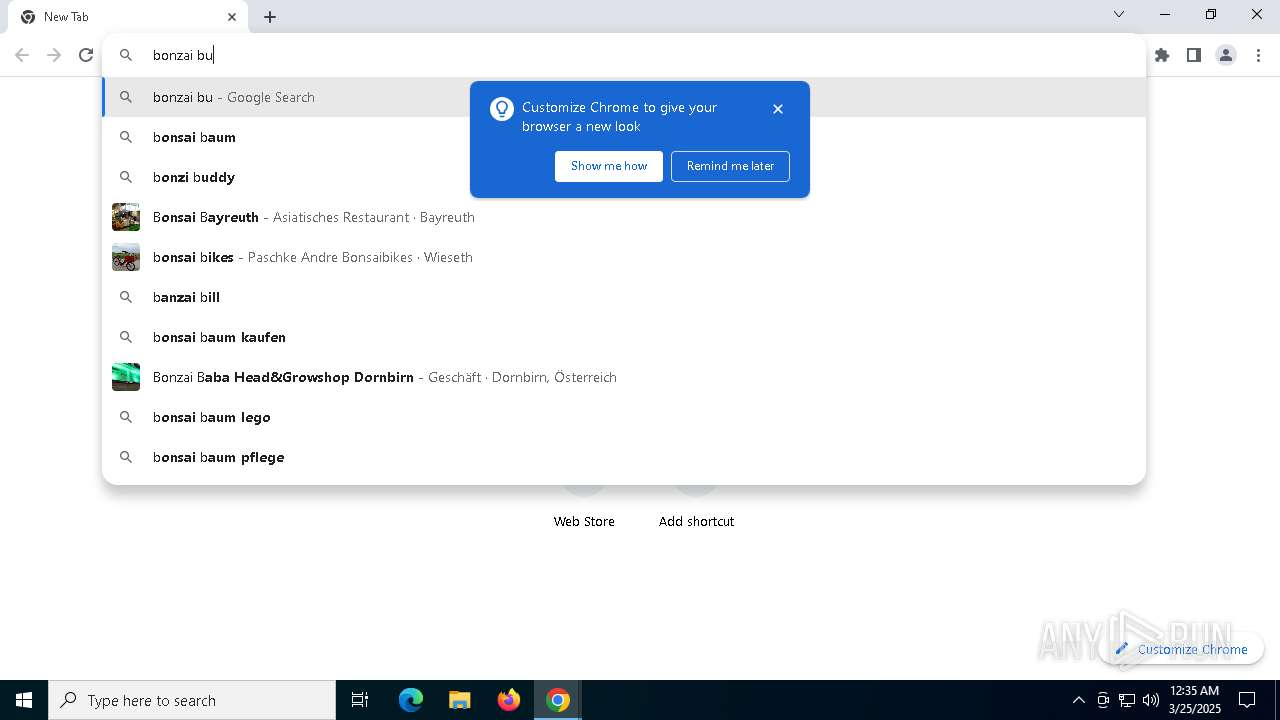
Task: Open Task View on taskbar
Action: (360, 700)
